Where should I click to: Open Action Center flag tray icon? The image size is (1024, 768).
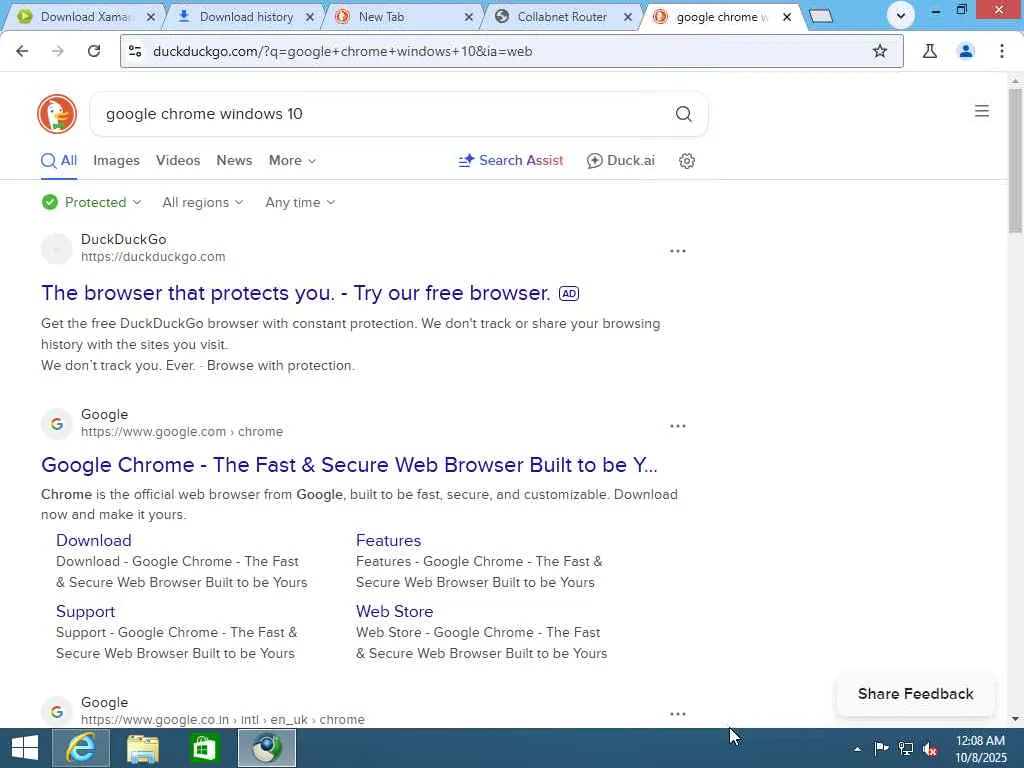(881, 748)
